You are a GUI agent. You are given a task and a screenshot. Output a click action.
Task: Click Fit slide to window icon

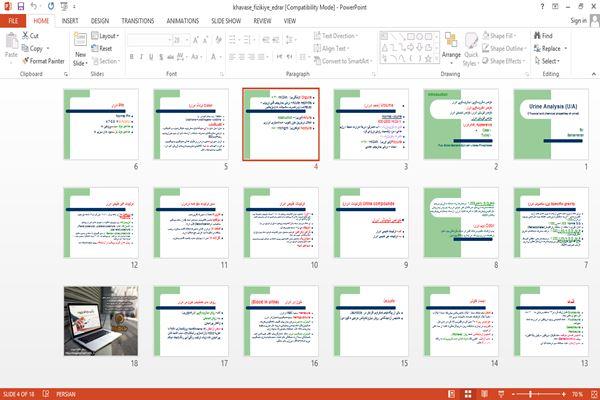click(594, 394)
